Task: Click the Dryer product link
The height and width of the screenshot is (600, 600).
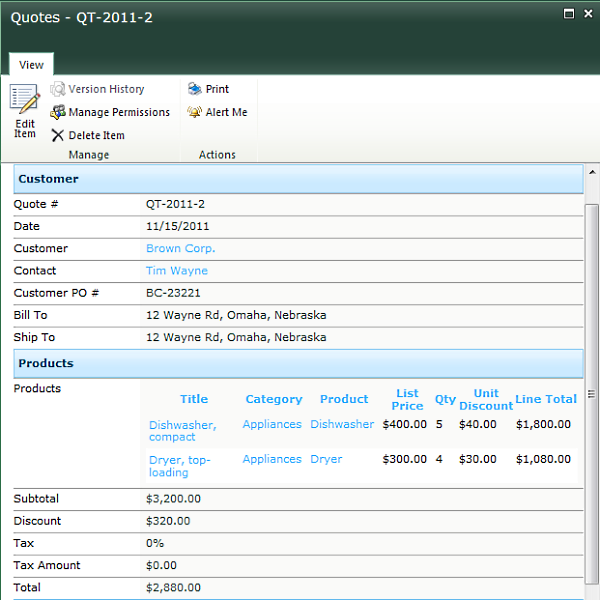Action: pyautogui.click(x=326, y=459)
